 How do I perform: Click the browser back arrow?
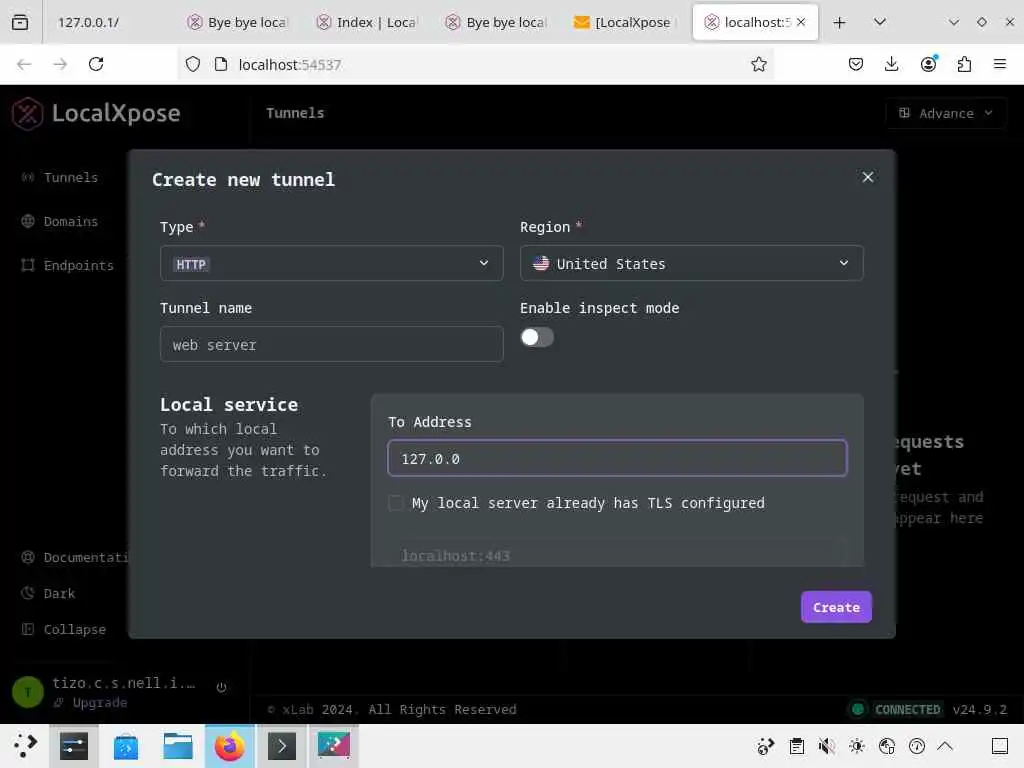24,64
